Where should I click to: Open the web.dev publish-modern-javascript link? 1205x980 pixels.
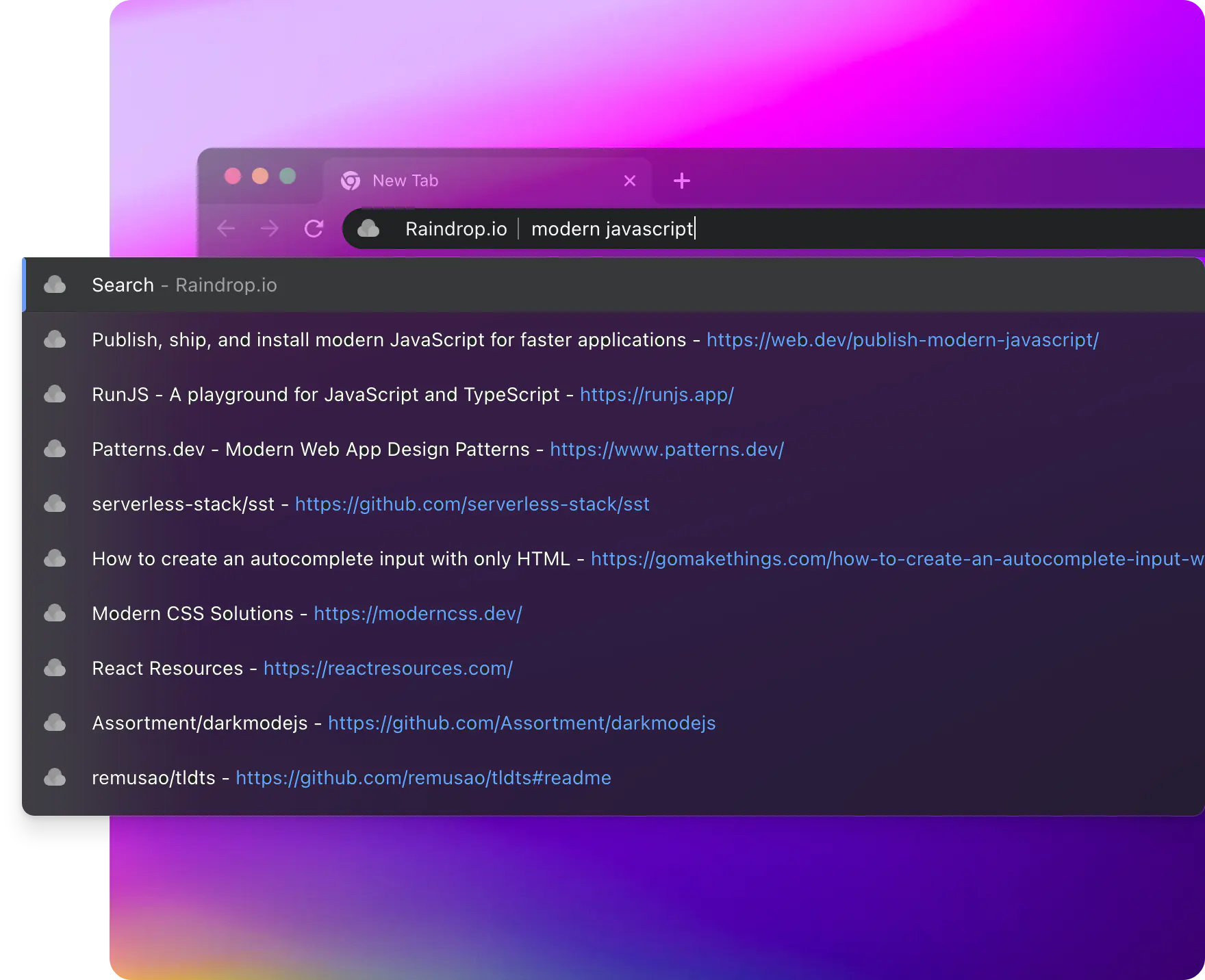pyautogui.click(x=902, y=339)
